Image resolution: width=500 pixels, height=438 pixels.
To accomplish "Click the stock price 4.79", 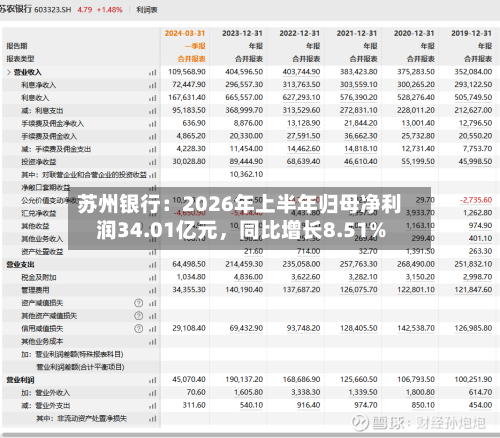I will [x=85, y=10].
